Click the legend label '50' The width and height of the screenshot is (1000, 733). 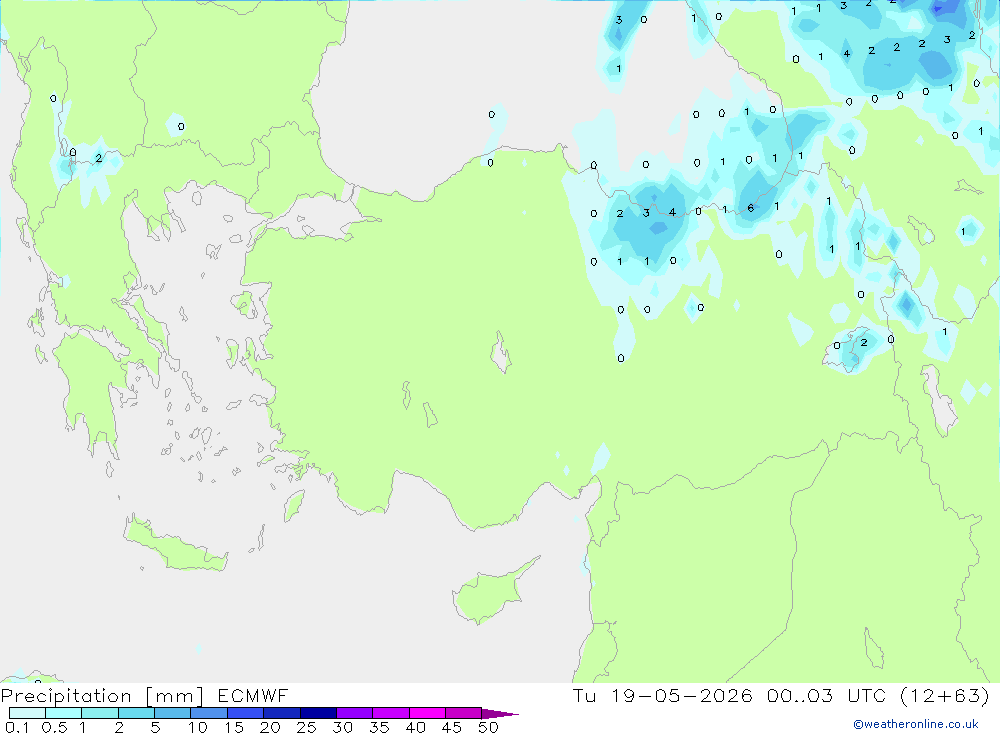pos(489,727)
